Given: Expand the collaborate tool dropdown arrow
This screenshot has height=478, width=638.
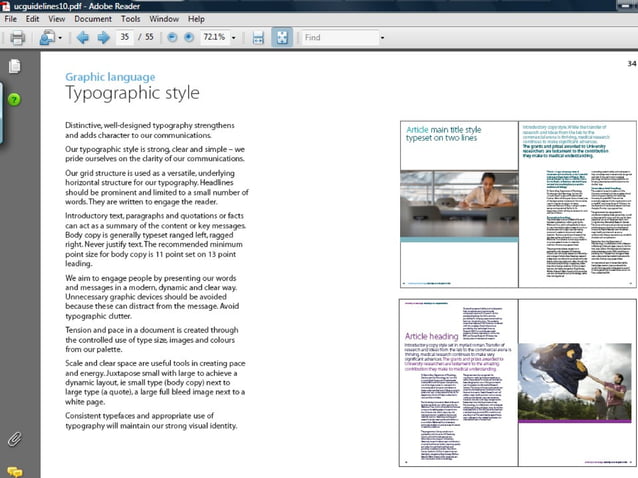Looking at the screenshot, I should (60, 38).
